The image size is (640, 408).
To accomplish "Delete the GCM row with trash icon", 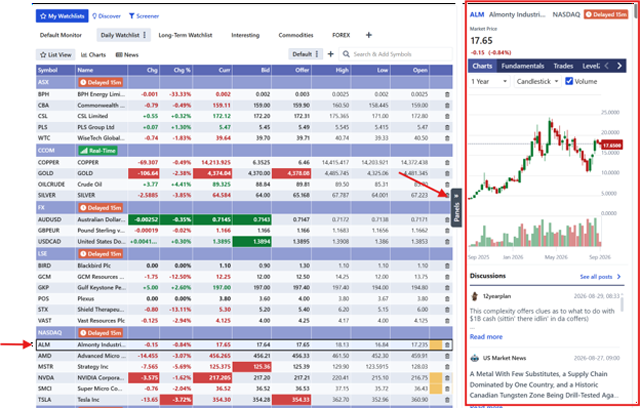I will (447, 277).
